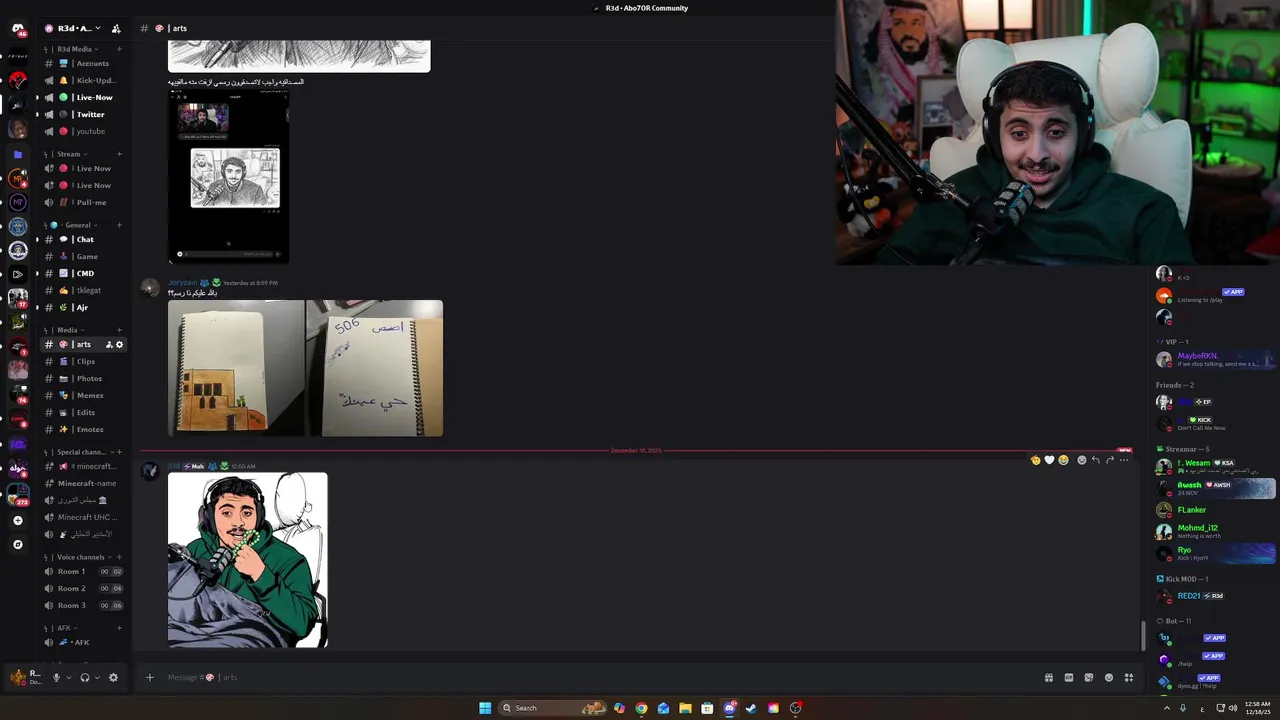This screenshot has height=720, width=1280.
Task: Open the Live-Now announcement channel
Action: (x=84, y=97)
